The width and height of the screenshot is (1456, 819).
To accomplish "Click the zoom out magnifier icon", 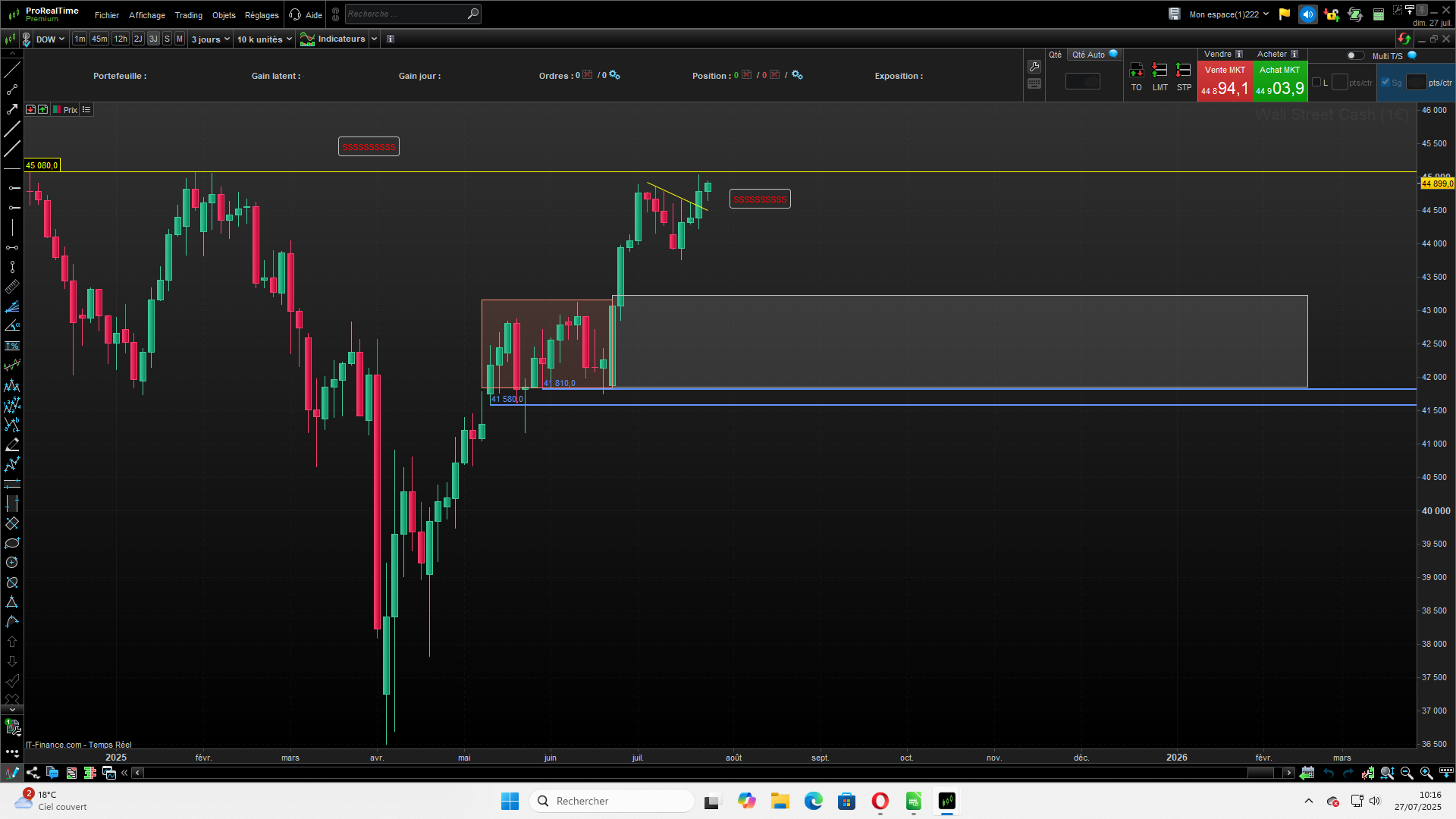I will point(1407,773).
